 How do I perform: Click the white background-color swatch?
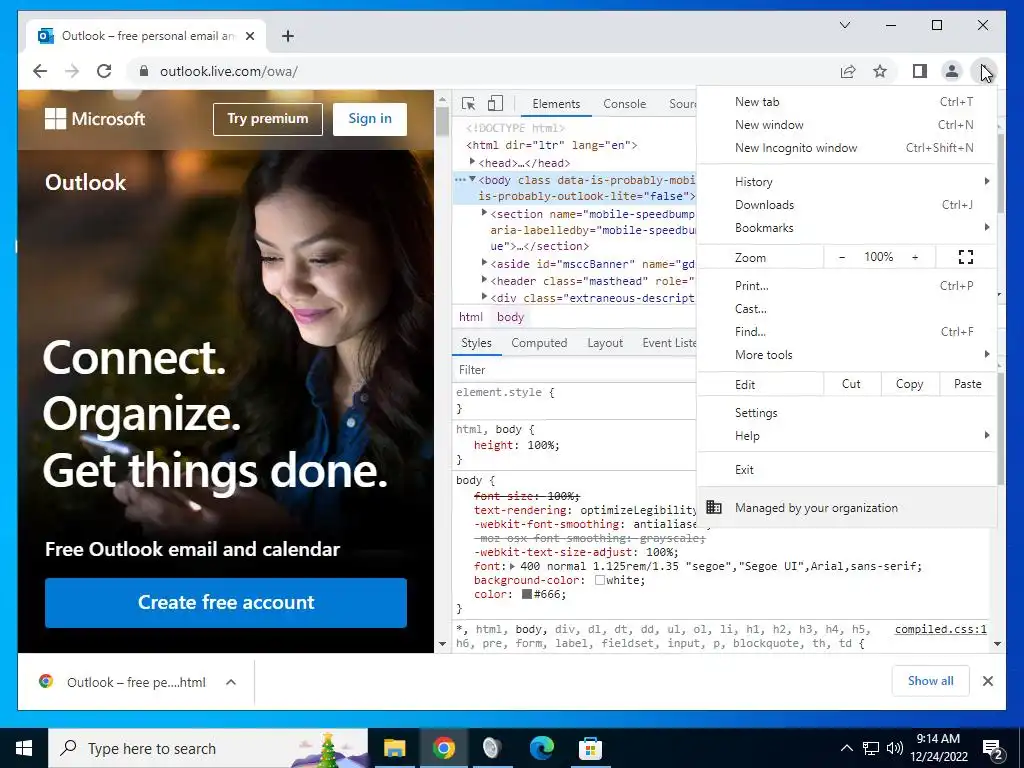click(600, 580)
